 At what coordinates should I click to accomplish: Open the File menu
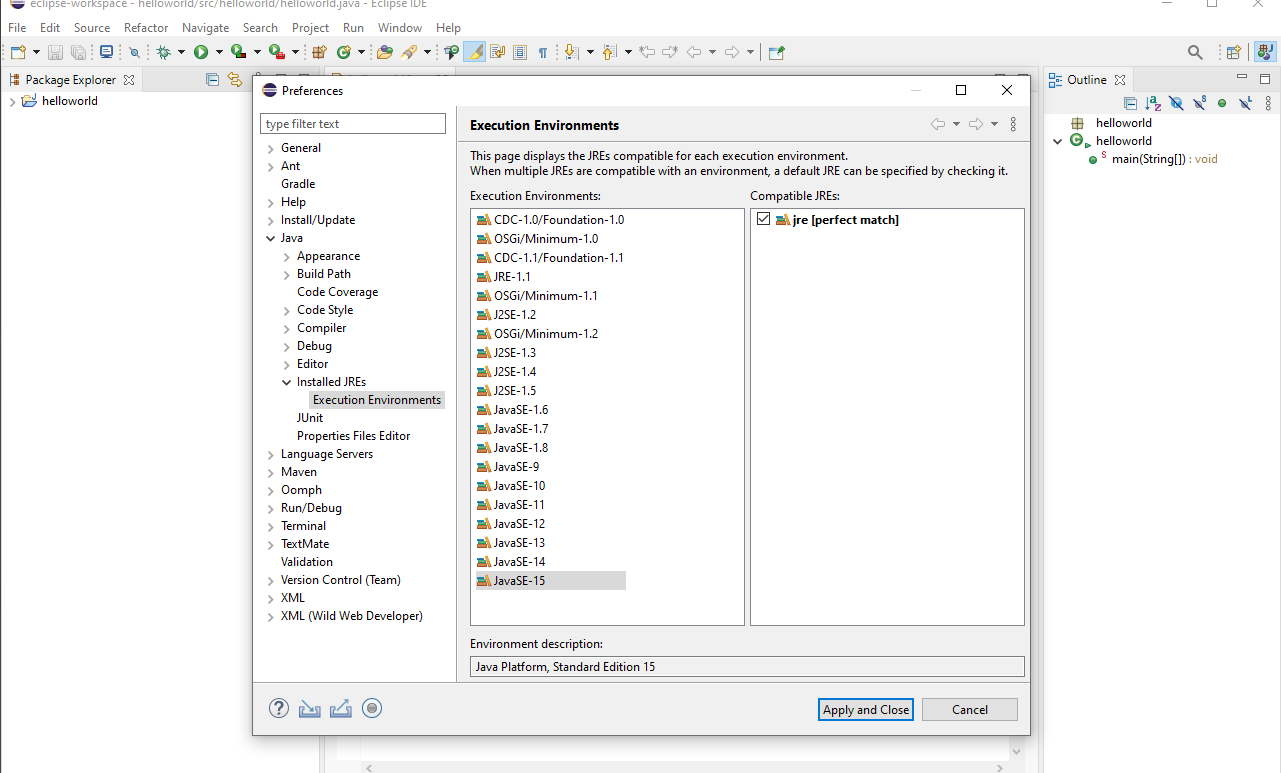[17, 28]
